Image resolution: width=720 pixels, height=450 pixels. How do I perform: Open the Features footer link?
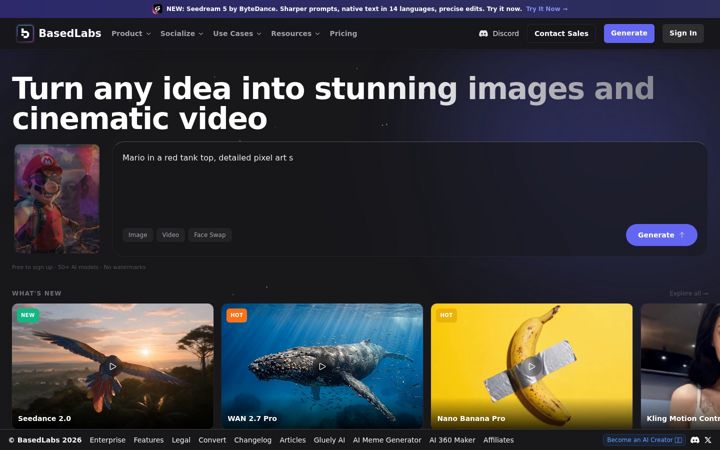pos(148,440)
